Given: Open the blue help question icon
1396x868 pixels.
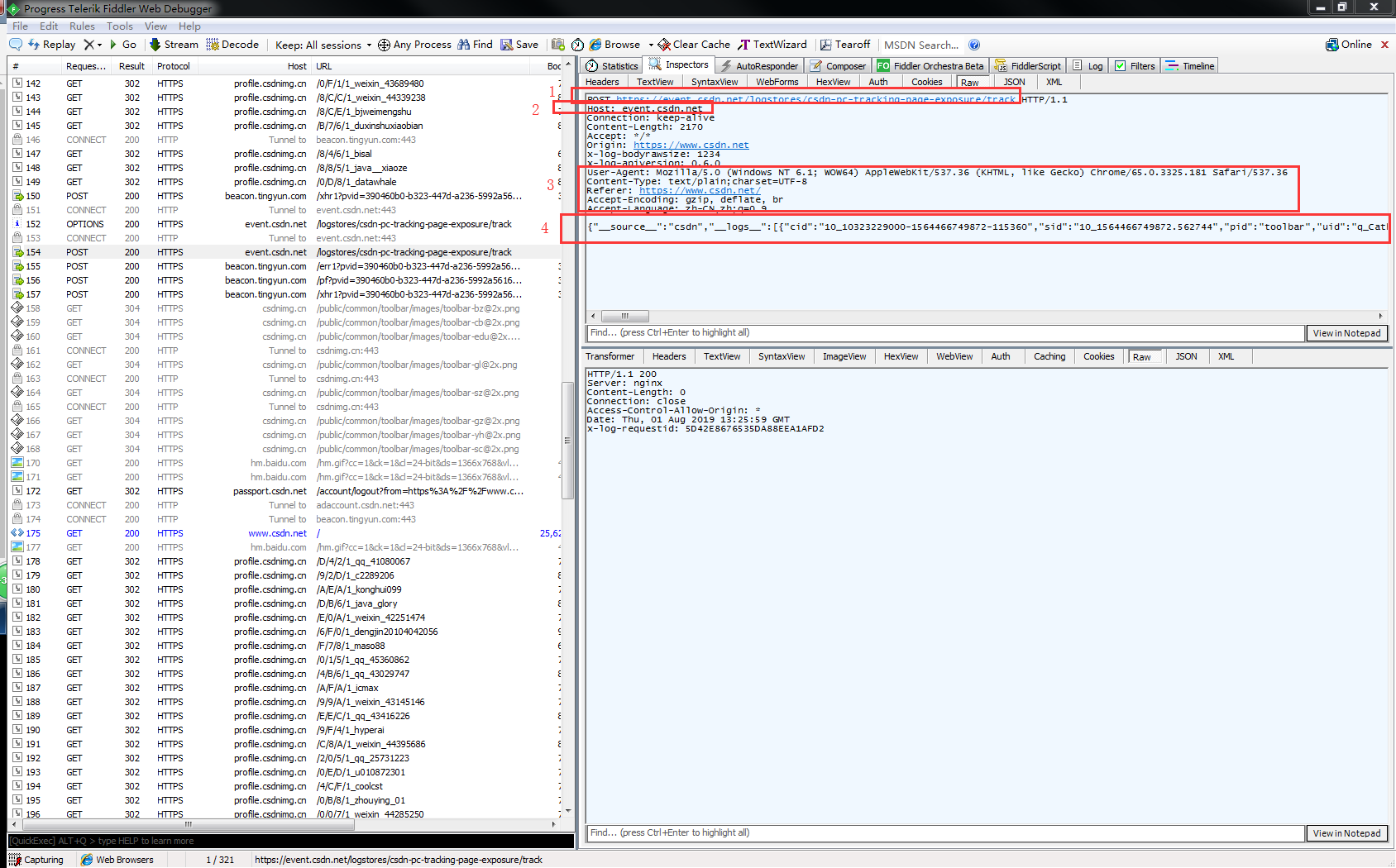Looking at the screenshot, I should click(974, 45).
